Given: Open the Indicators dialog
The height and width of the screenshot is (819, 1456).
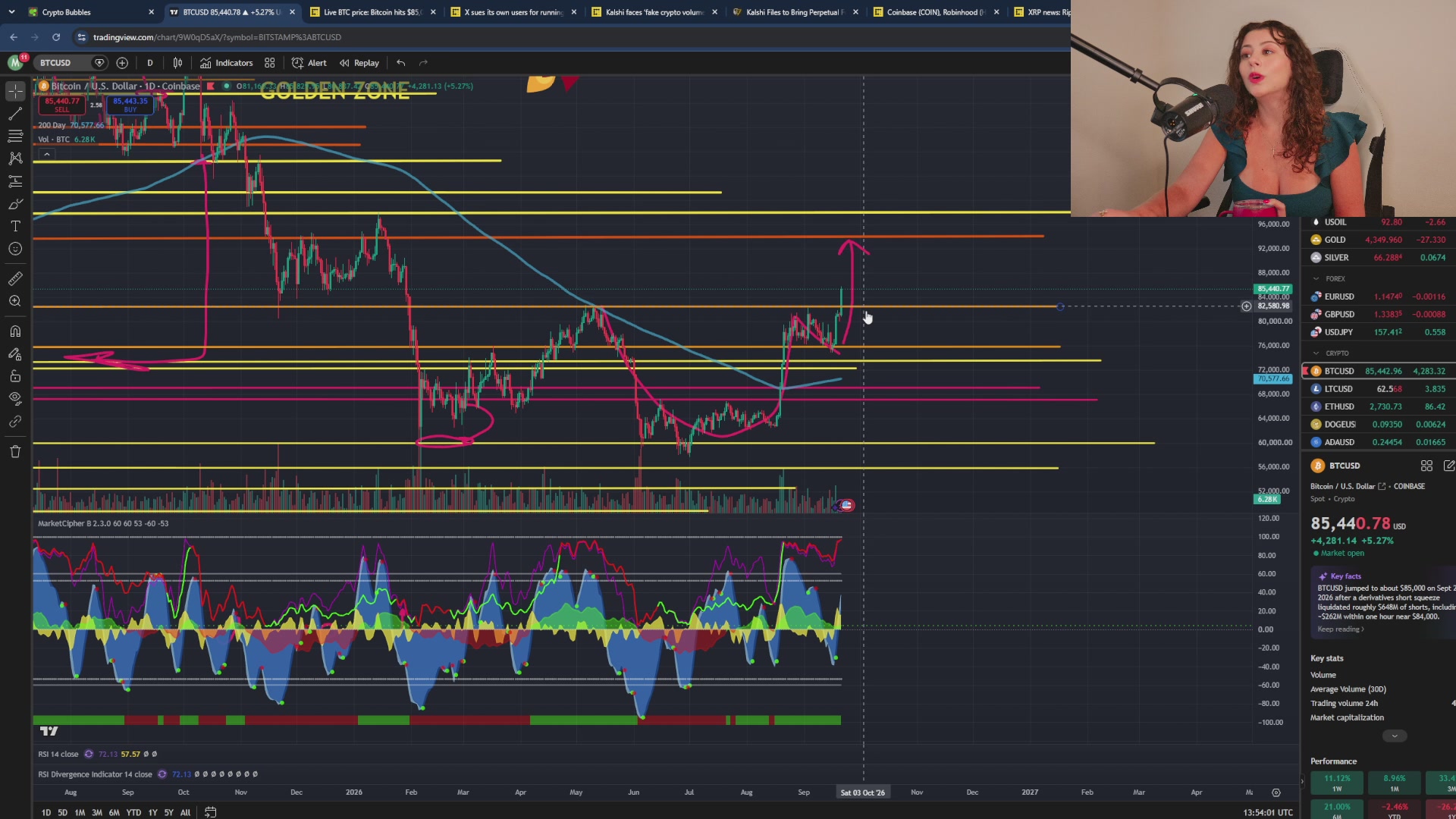Looking at the screenshot, I should 226,63.
